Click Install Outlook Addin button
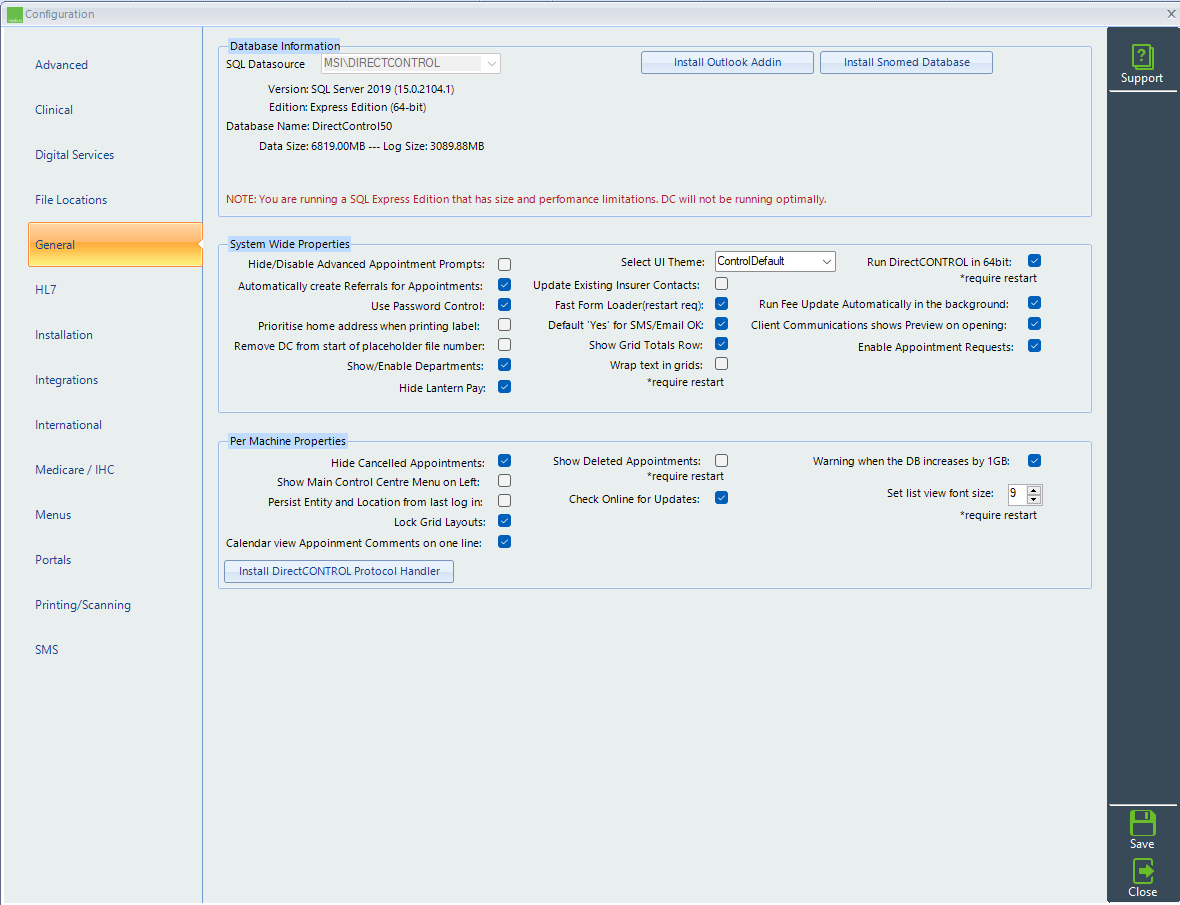 click(x=727, y=62)
